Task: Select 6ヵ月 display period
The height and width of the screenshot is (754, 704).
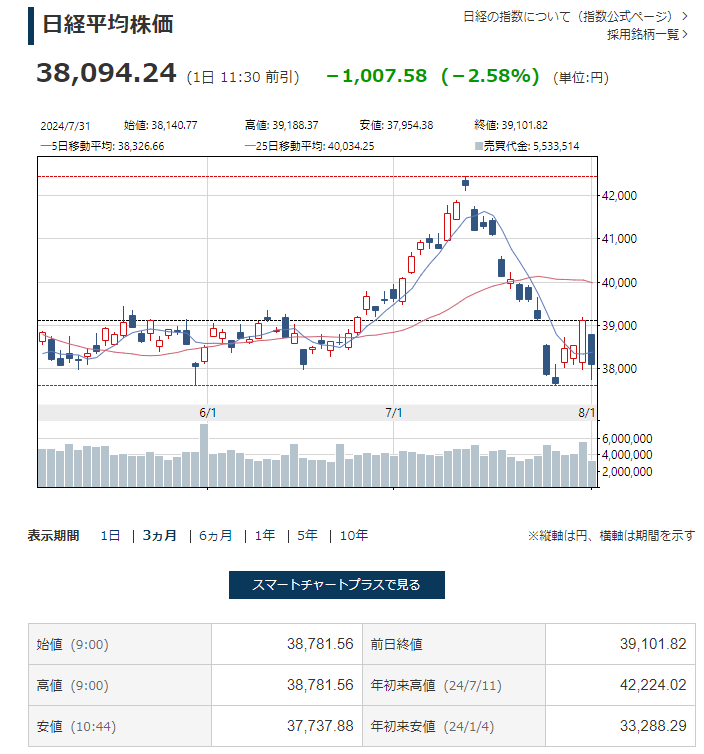Action: pyautogui.click(x=216, y=535)
